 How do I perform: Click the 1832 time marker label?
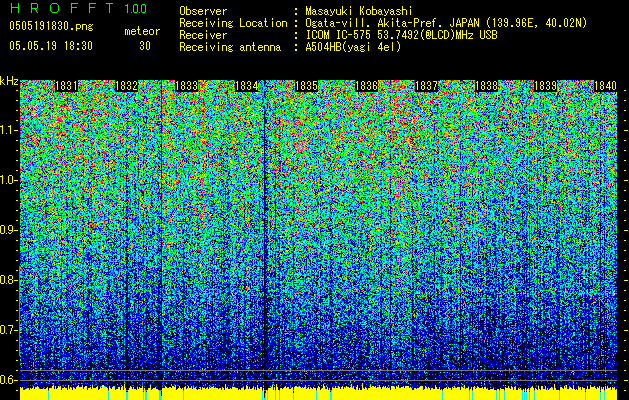[126, 86]
